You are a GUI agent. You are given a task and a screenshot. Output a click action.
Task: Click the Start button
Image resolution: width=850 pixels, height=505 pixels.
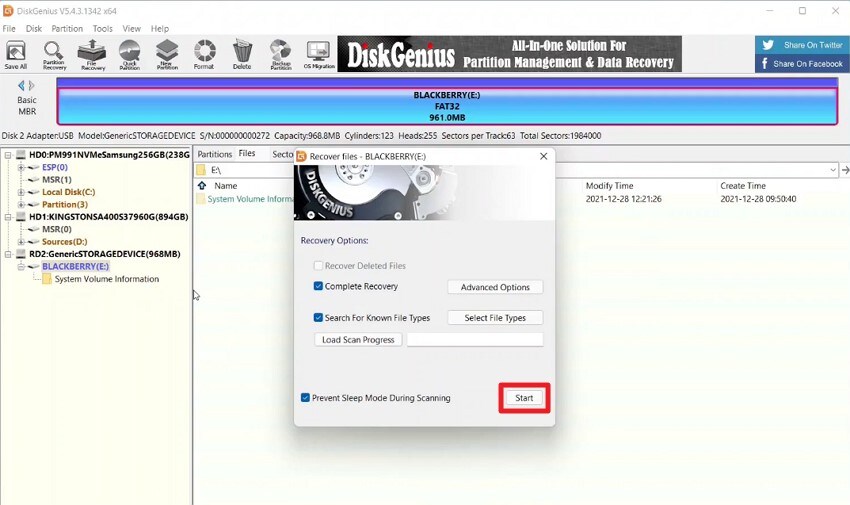point(524,398)
